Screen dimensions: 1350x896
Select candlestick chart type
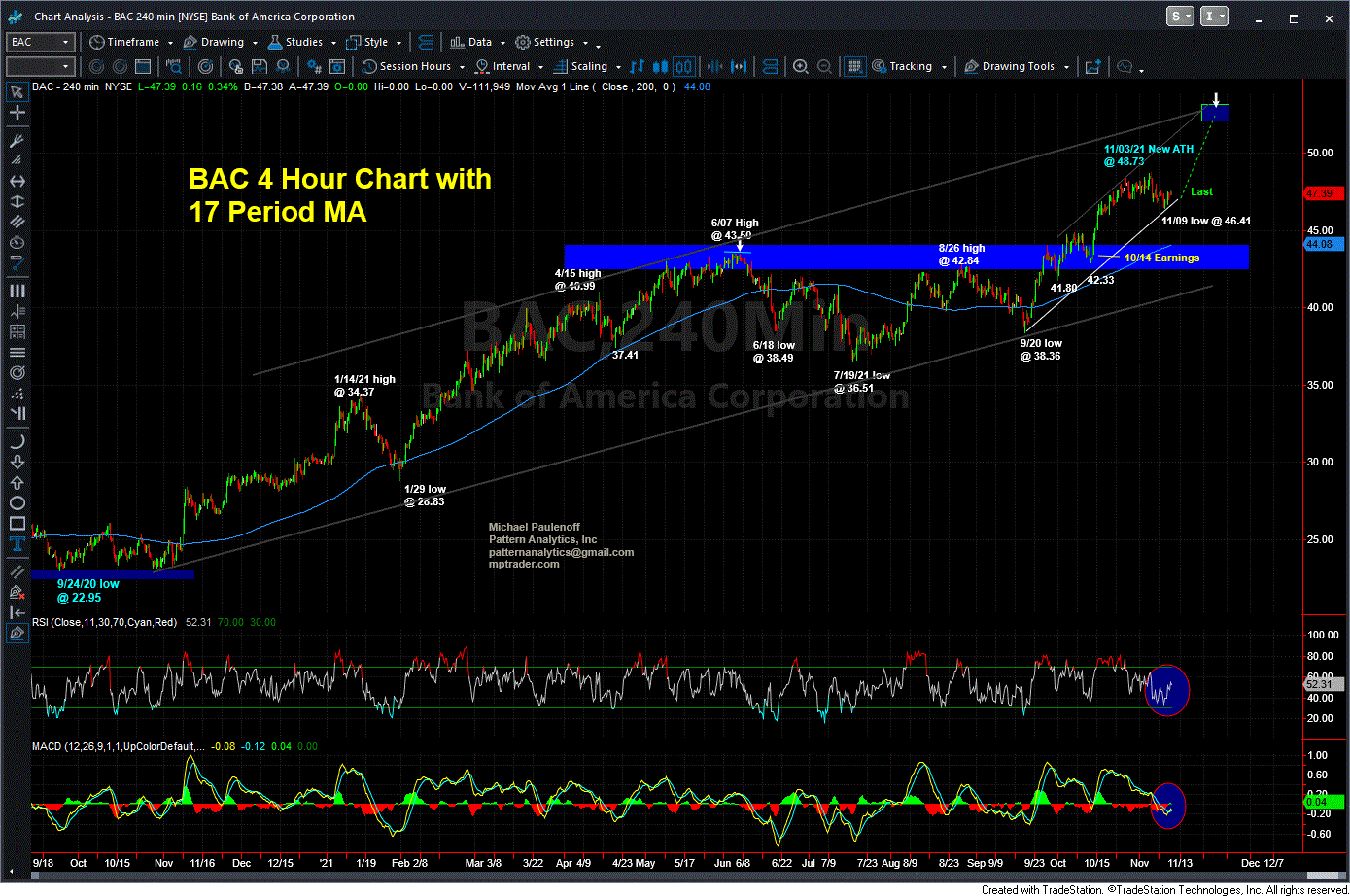660,66
